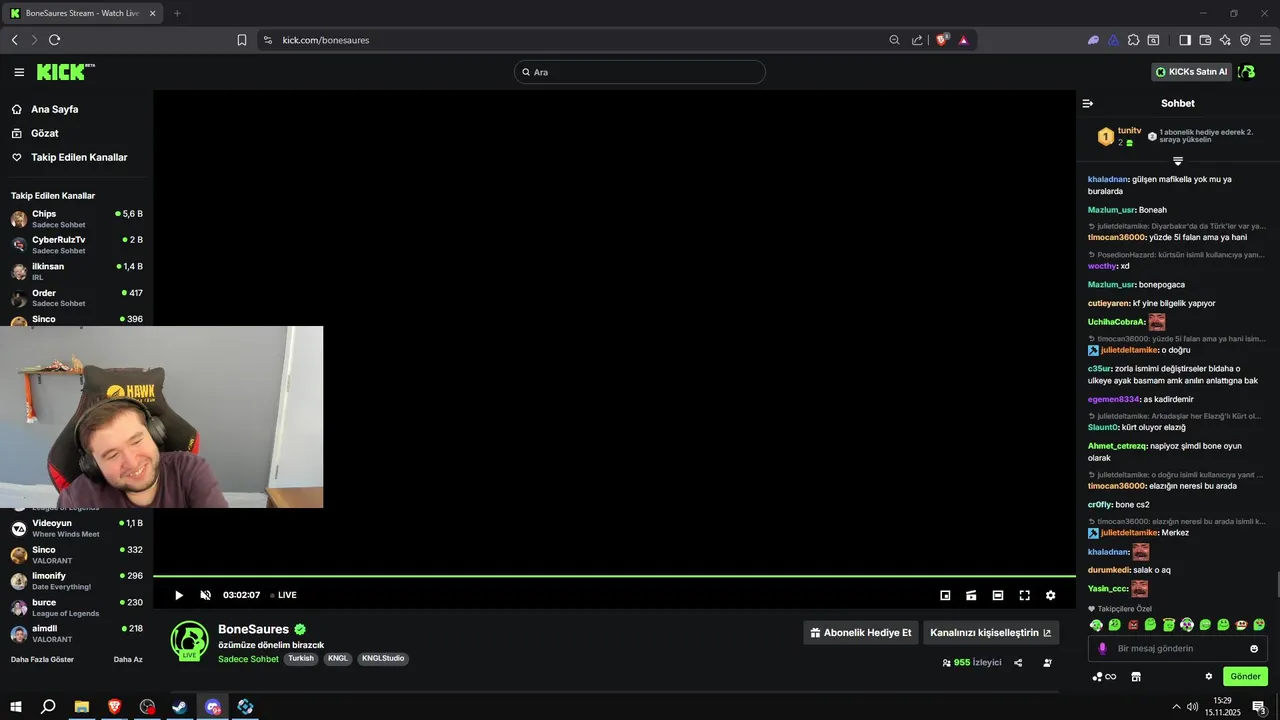The height and width of the screenshot is (720, 1280).
Task: Open OBS from the taskbar
Action: [147, 706]
